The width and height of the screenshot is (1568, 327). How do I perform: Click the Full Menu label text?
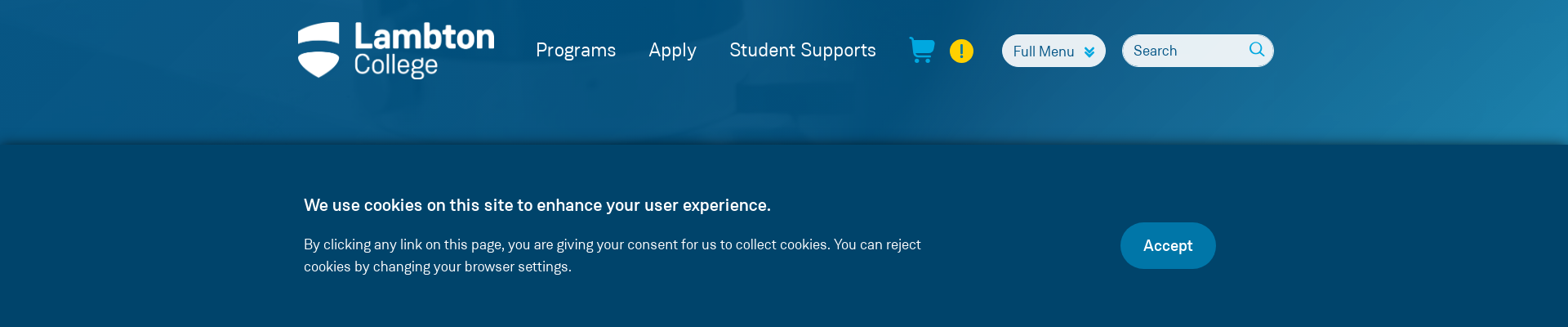click(1043, 52)
